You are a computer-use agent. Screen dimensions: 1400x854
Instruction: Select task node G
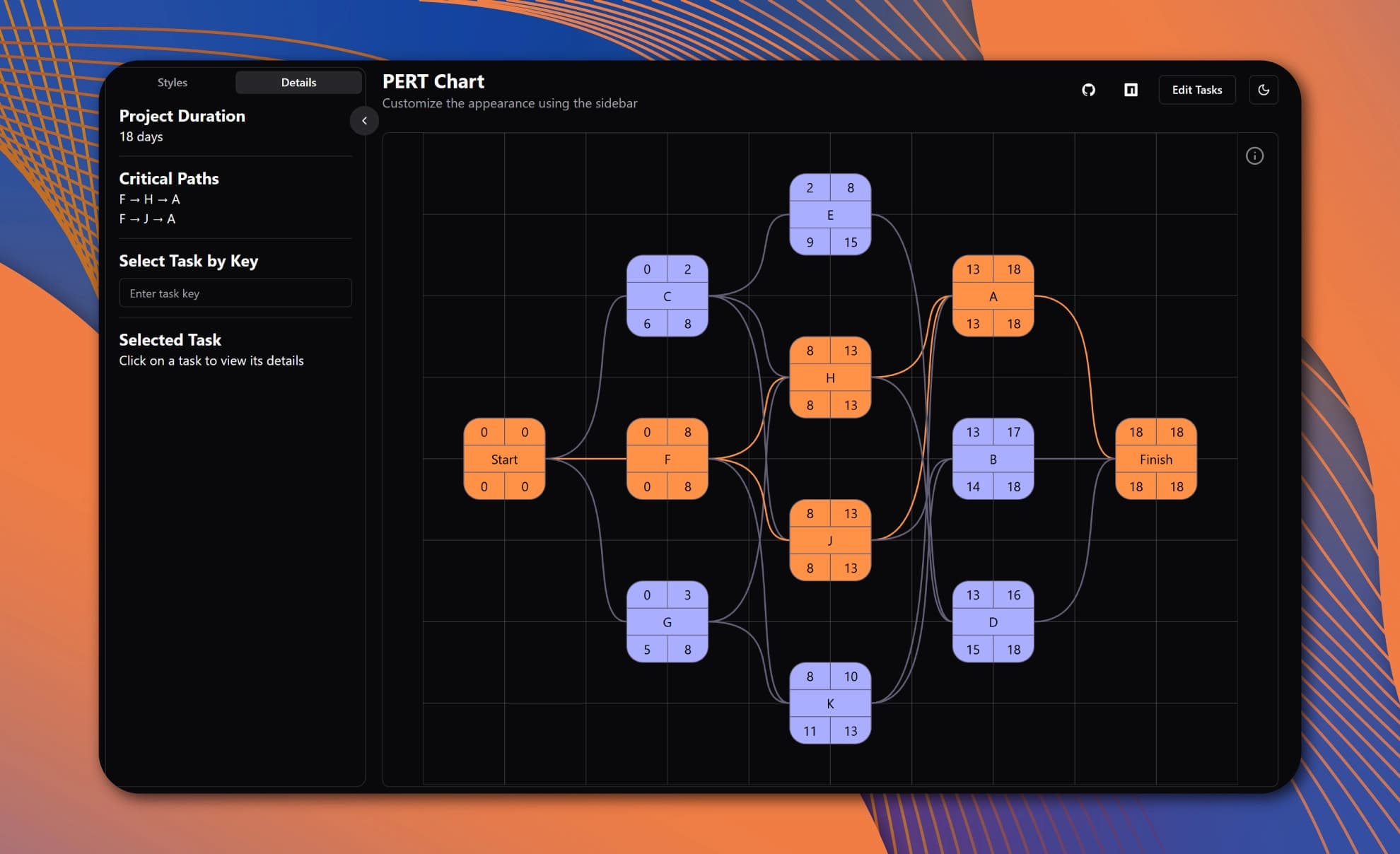pyautogui.click(x=667, y=622)
